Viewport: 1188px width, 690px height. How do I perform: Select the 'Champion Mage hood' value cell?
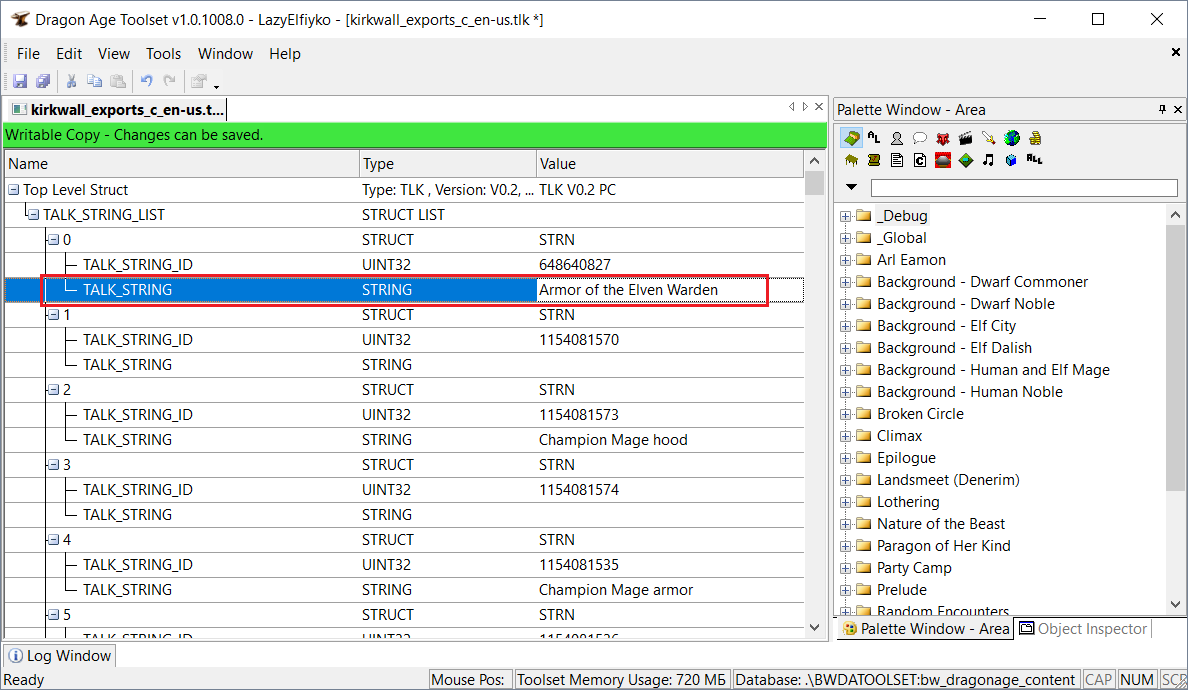(x=670, y=440)
